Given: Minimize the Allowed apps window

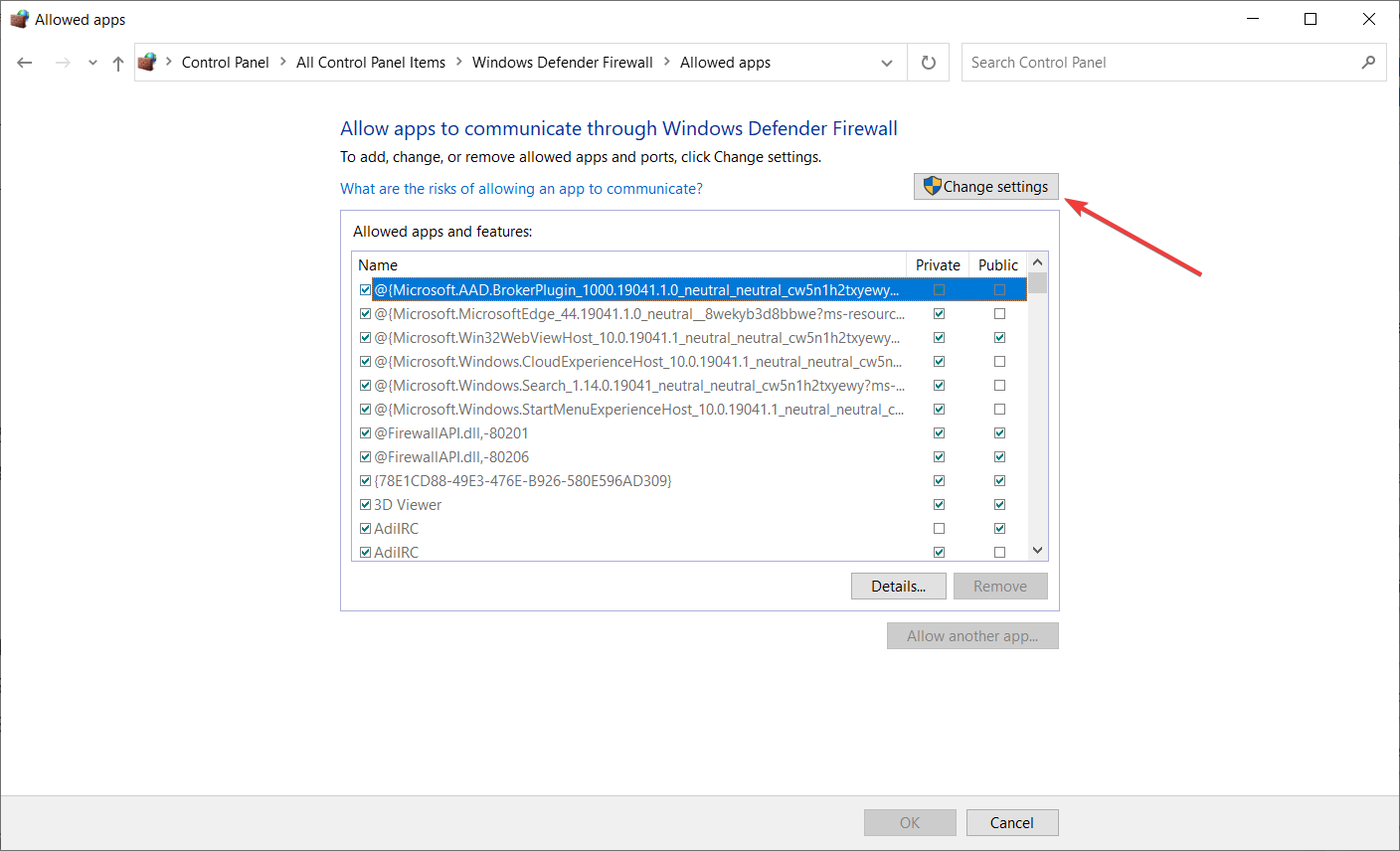Looking at the screenshot, I should pos(1253,19).
